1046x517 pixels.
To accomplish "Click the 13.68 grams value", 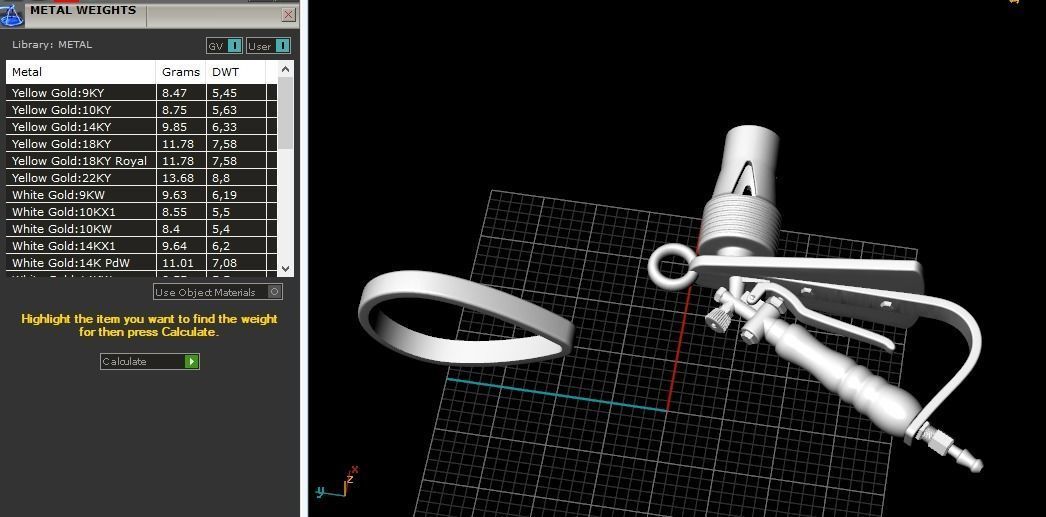I will (x=177, y=178).
